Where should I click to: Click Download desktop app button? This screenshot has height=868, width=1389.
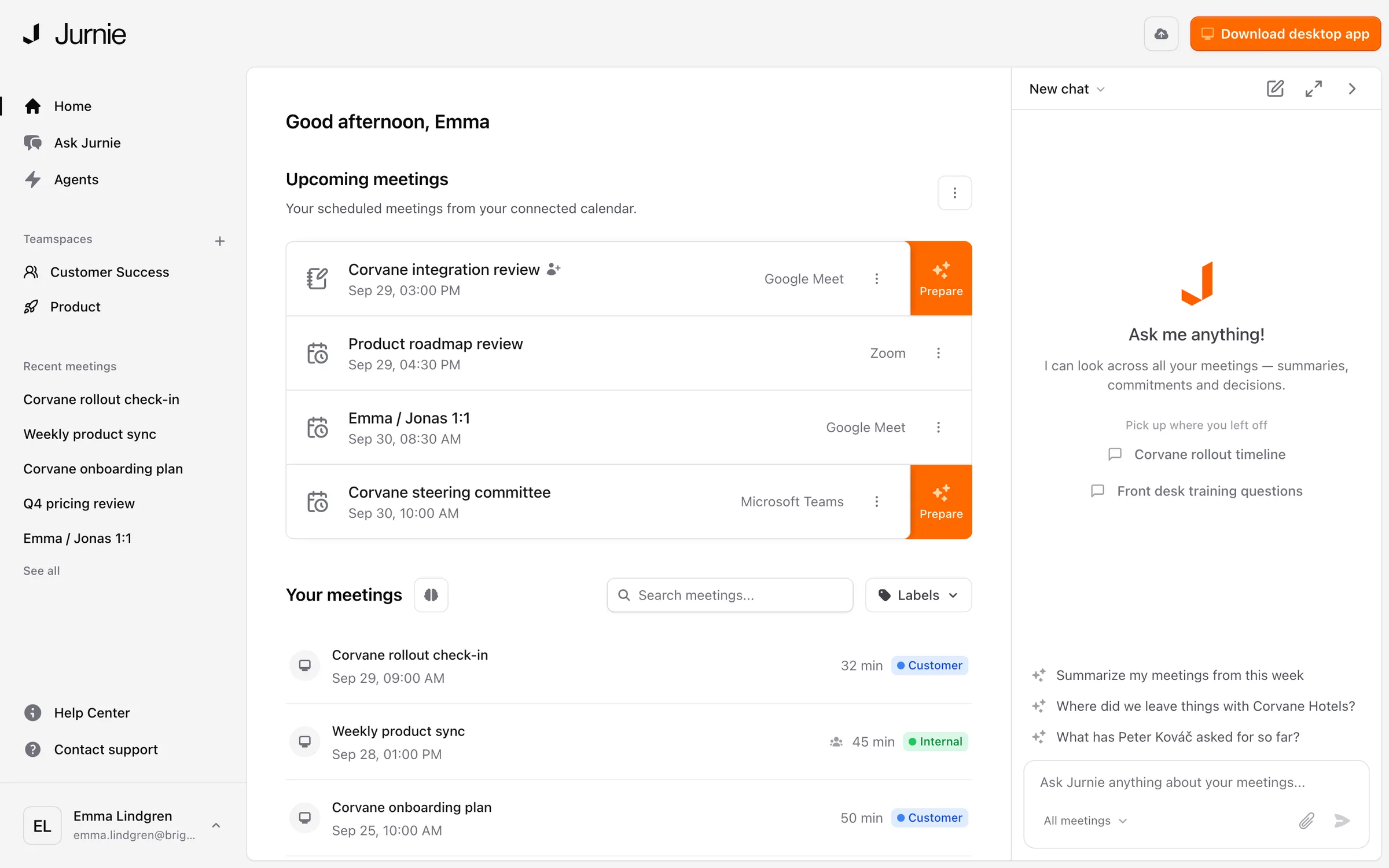(x=1285, y=34)
